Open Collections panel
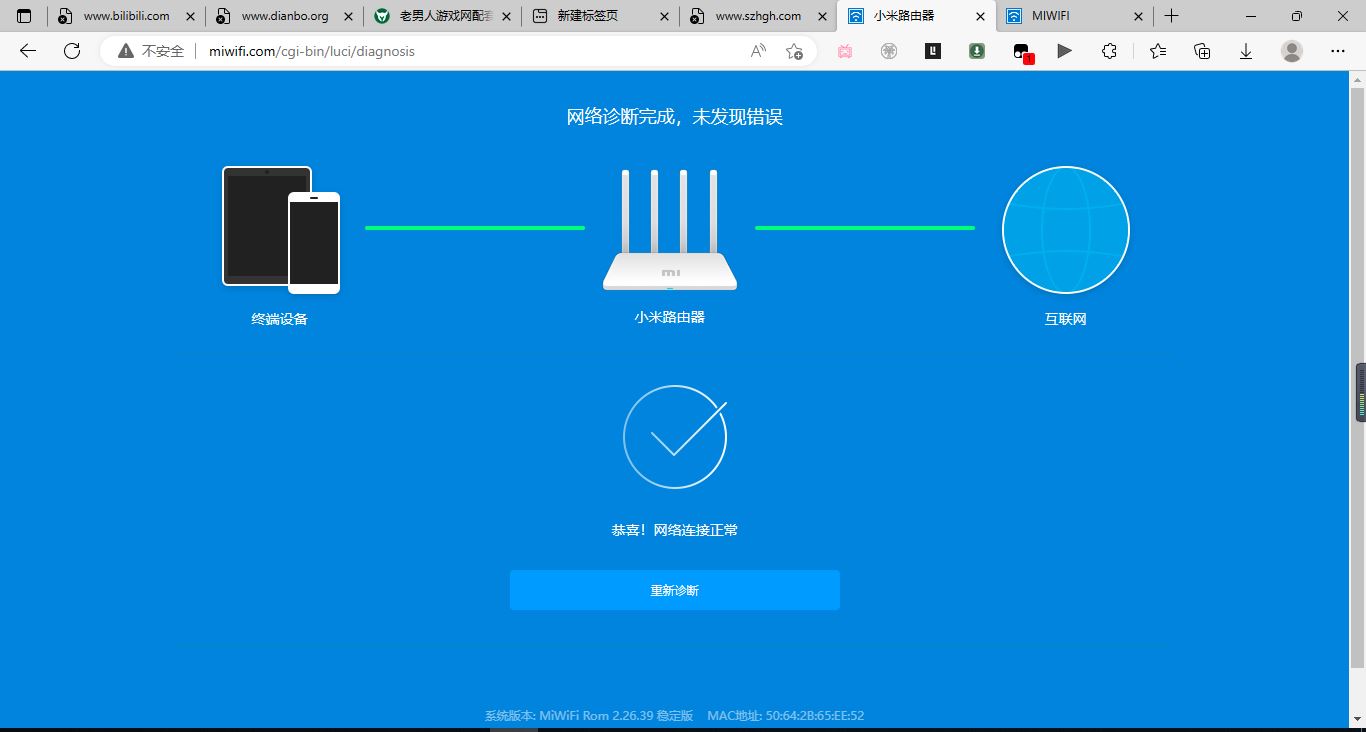Viewport: 1366px width, 732px height. pyautogui.click(x=1203, y=51)
